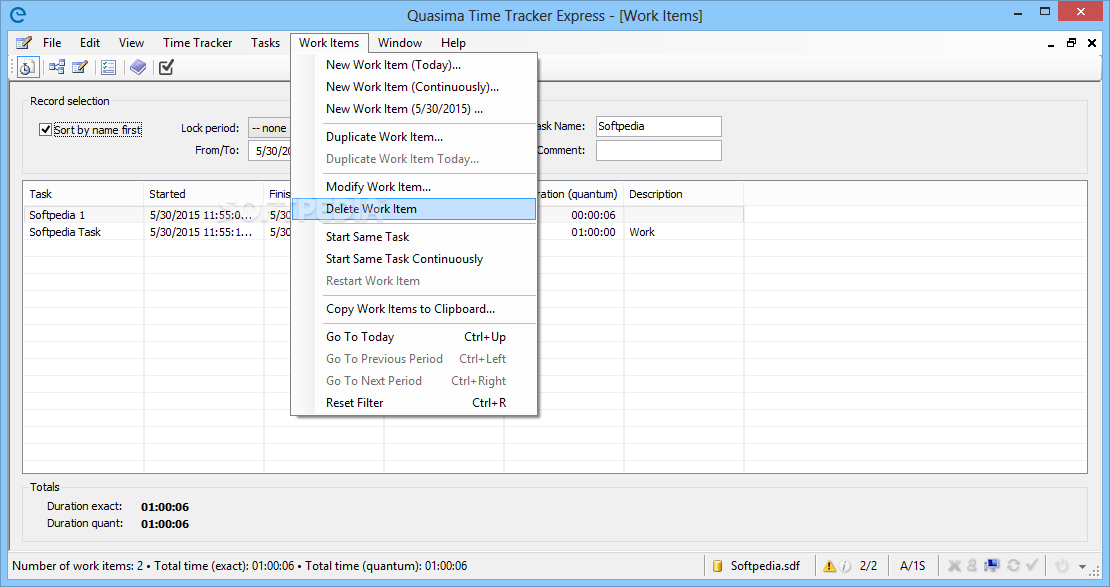Image resolution: width=1110 pixels, height=587 pixels.
Task: Open the Help menu
Action: coord(453,42)
